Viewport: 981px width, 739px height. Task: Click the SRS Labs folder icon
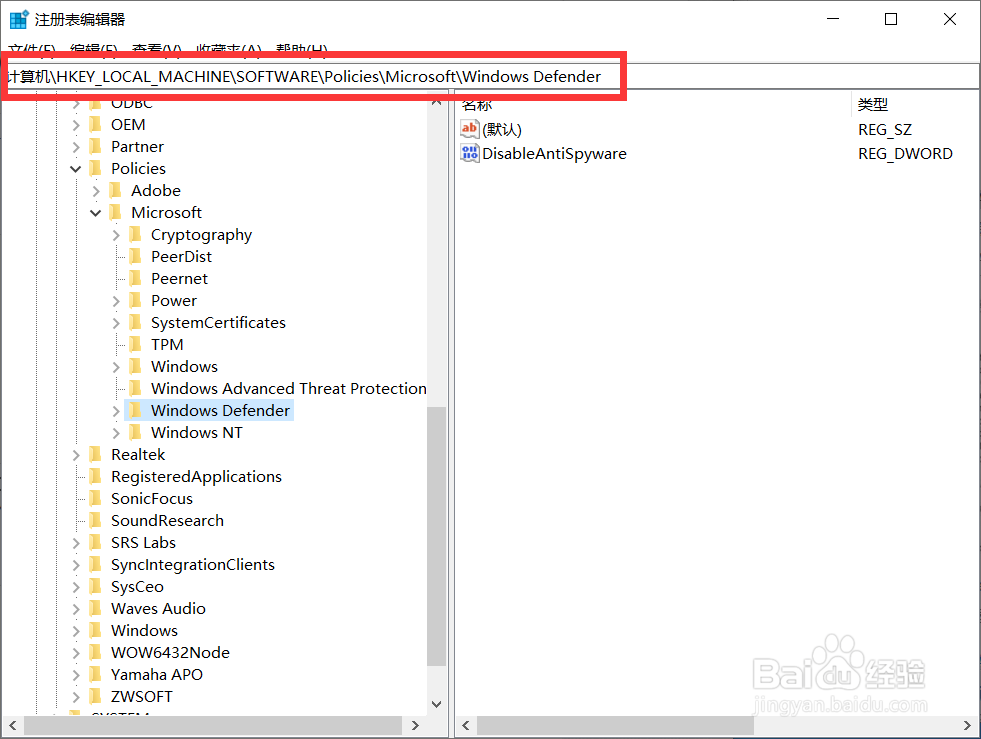coord(96,543)
